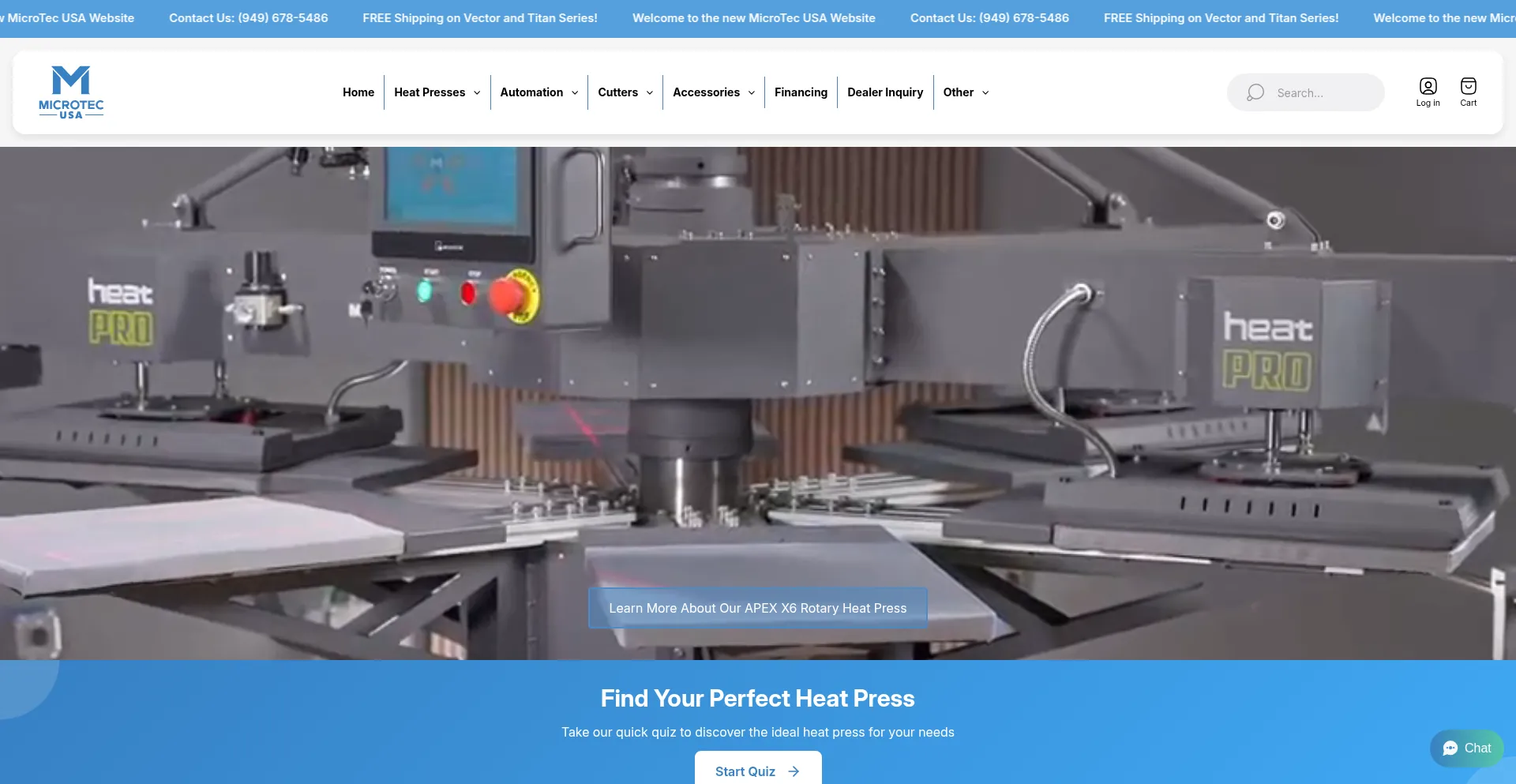Open the Chat button label

(x=1478, y=748)
